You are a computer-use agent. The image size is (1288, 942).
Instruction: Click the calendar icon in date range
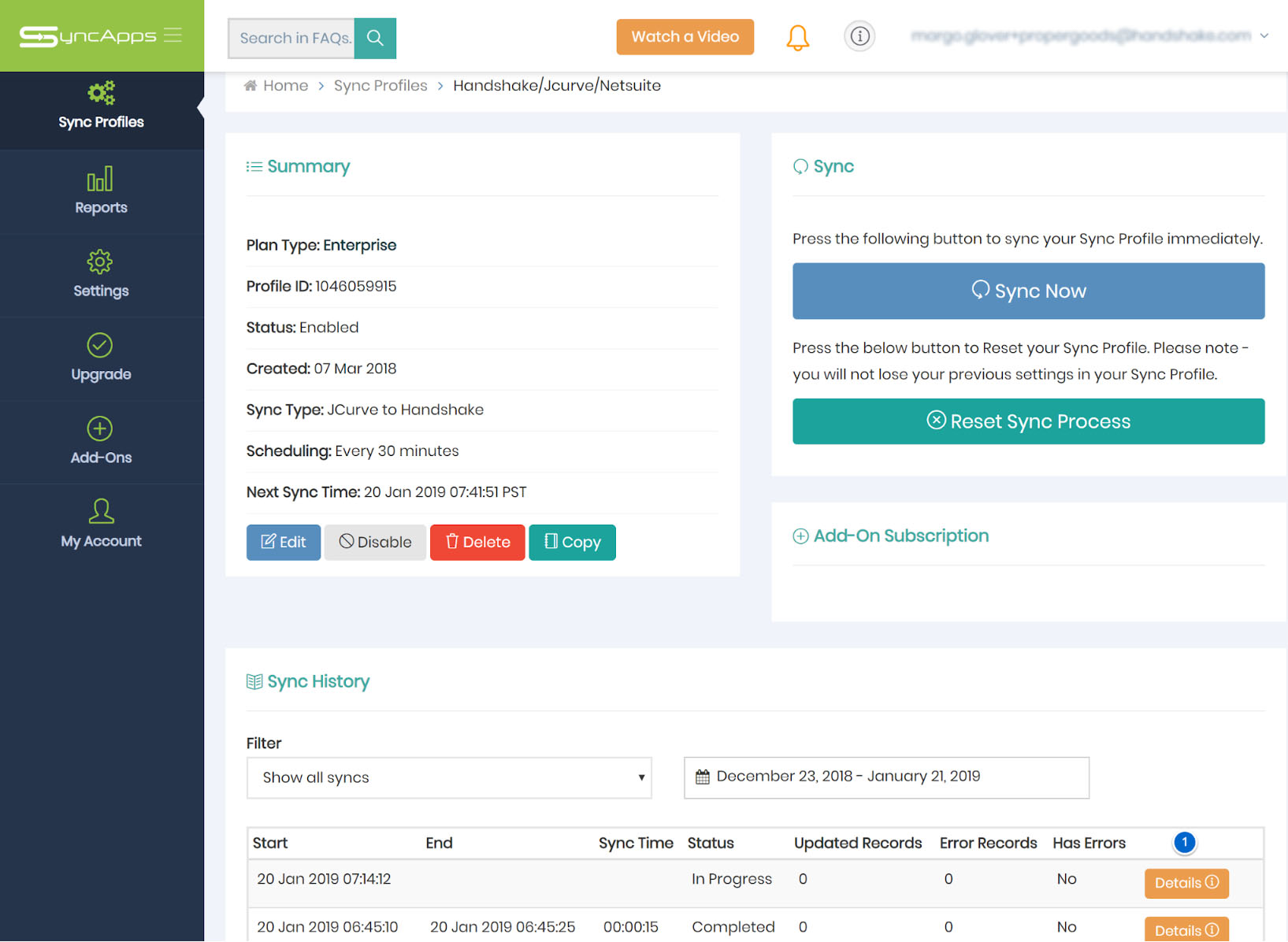tap(703, 777)
